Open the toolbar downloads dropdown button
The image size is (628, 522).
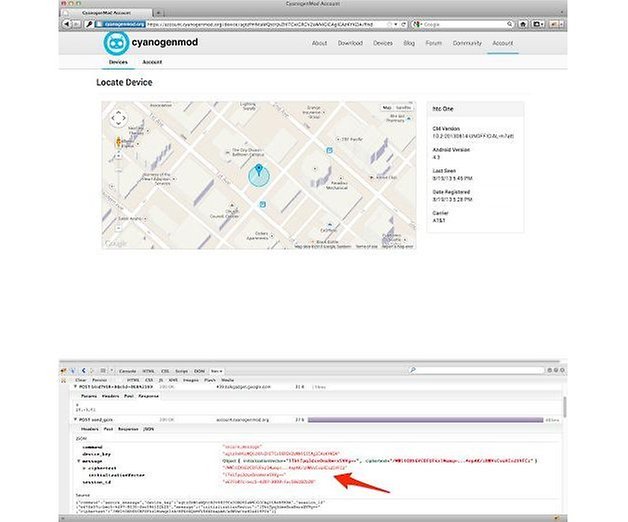point(538,24)
